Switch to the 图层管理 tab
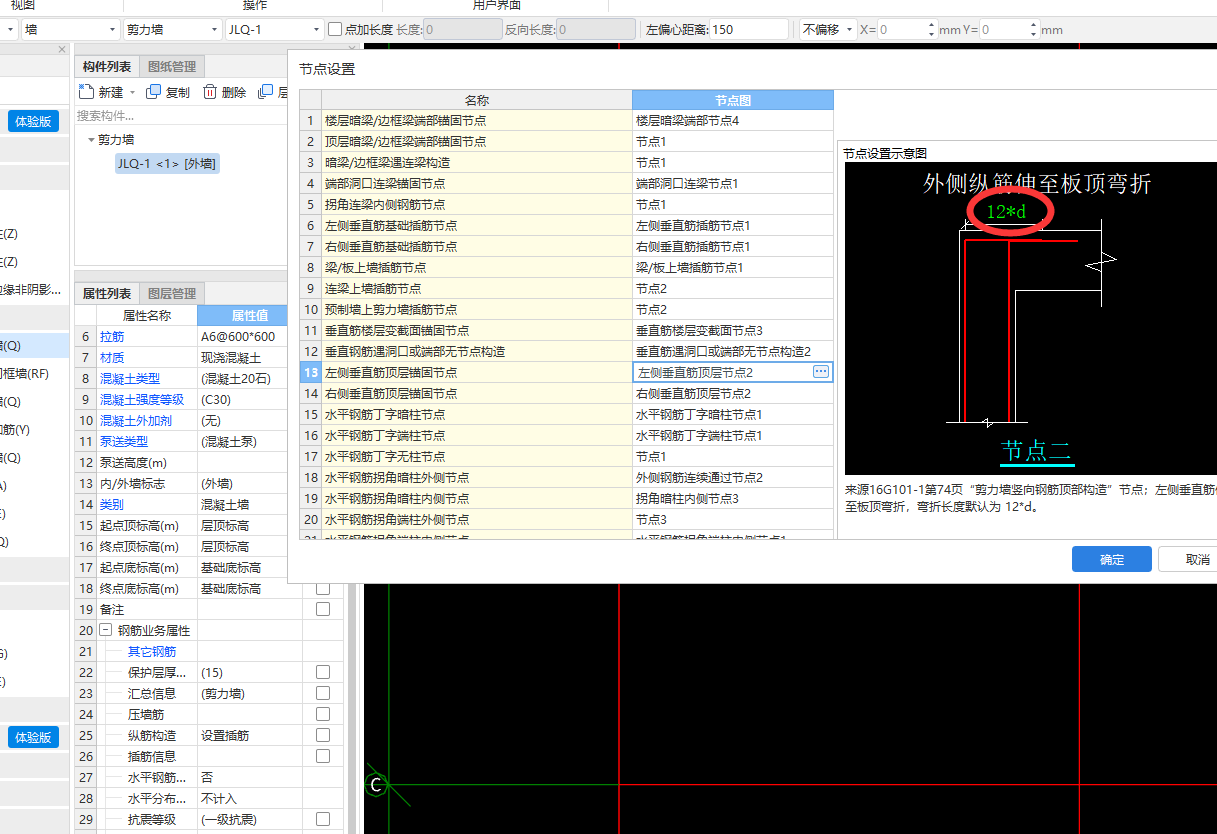The image size is (1217, 834). (172, 293)
